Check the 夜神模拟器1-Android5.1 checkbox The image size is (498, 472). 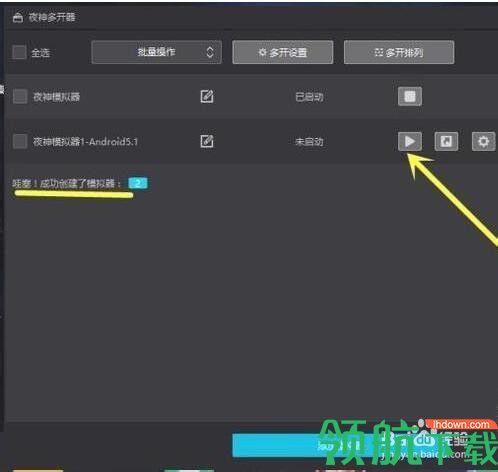[20, 141]
